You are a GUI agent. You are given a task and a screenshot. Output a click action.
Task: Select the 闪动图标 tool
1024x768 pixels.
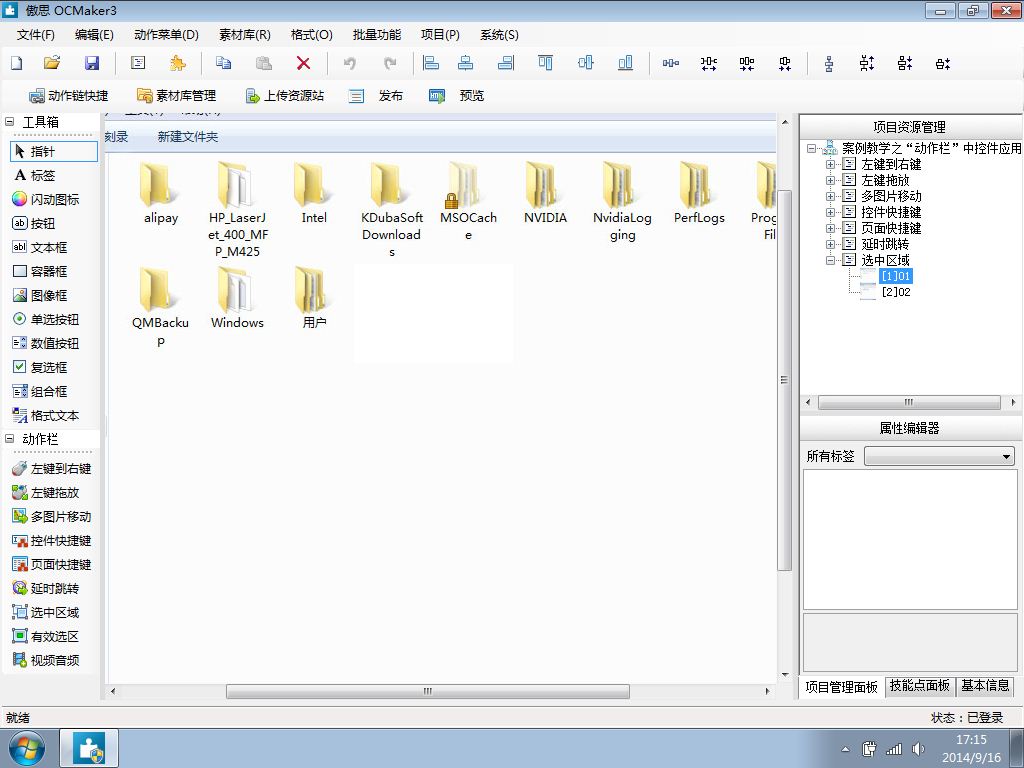pyautogui.click(x=46, y=199)
